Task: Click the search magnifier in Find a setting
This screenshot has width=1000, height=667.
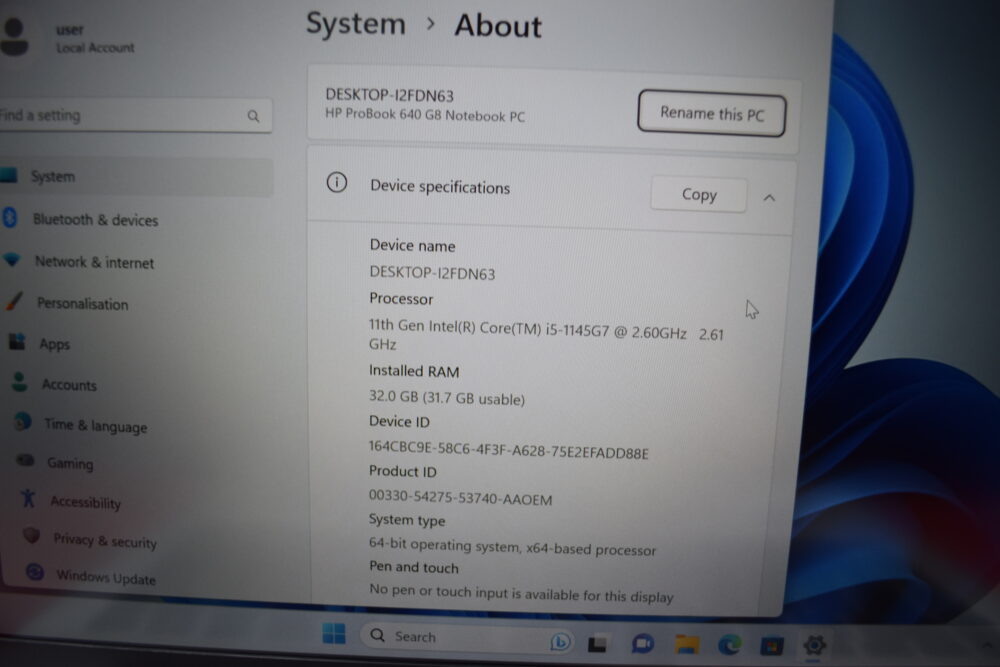Action: (253, 116)
